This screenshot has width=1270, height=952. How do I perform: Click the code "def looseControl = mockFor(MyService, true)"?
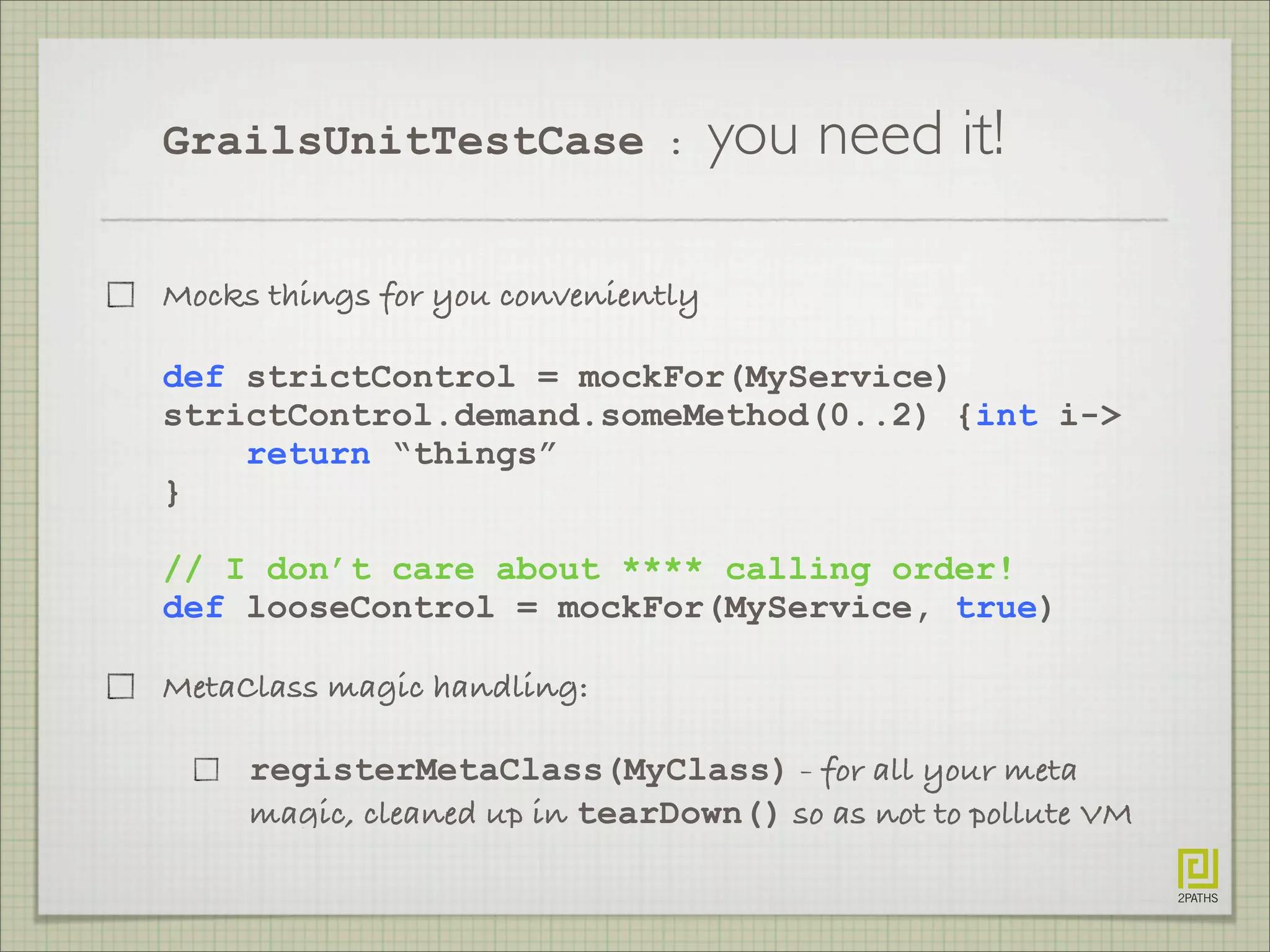point(607,607)
